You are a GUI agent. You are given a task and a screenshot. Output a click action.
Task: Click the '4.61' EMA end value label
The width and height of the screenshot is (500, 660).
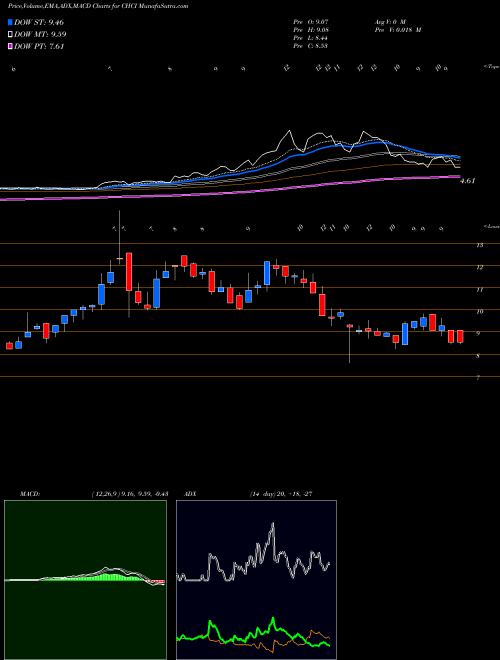pyautogui.click(x=468, y=181)
